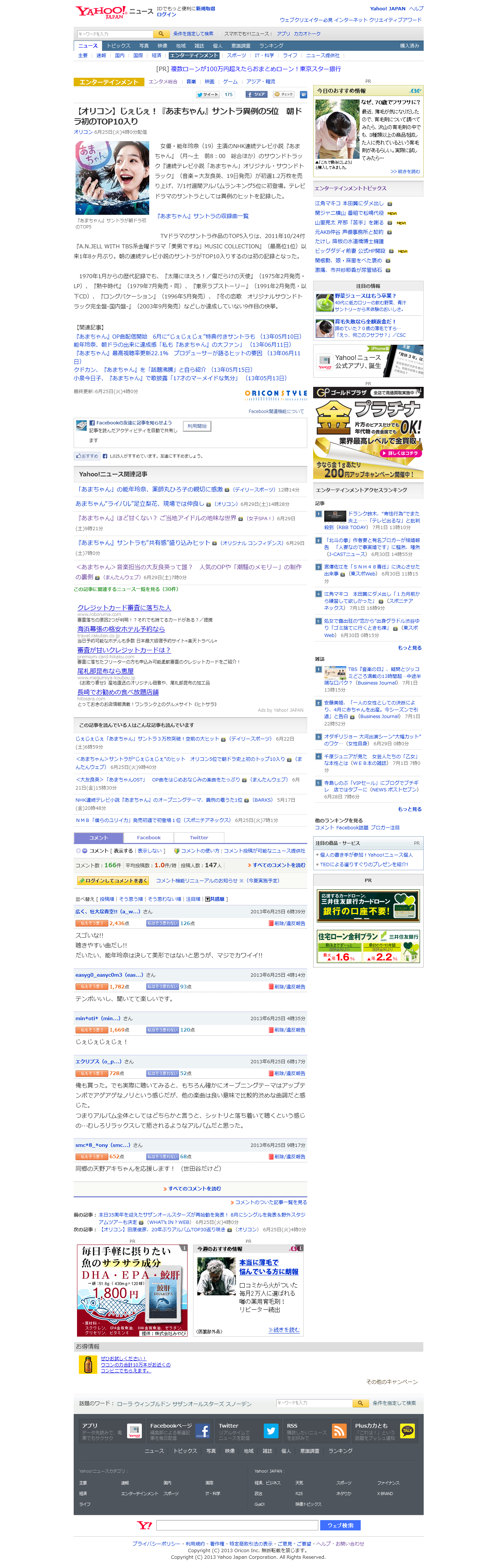Click the ログインしてコメントを書く button
This screenshot has height=1568, width=497.
(113, 880)
